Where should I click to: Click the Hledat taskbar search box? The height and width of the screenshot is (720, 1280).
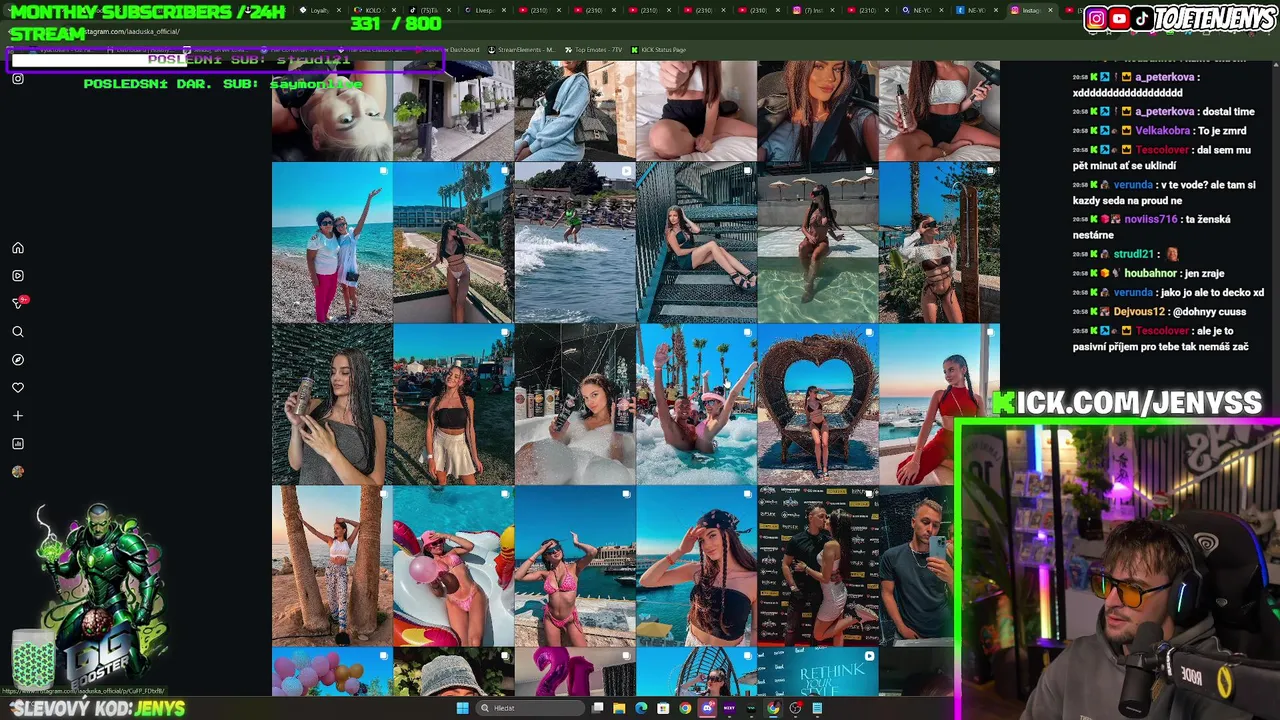tap(528, 708)
